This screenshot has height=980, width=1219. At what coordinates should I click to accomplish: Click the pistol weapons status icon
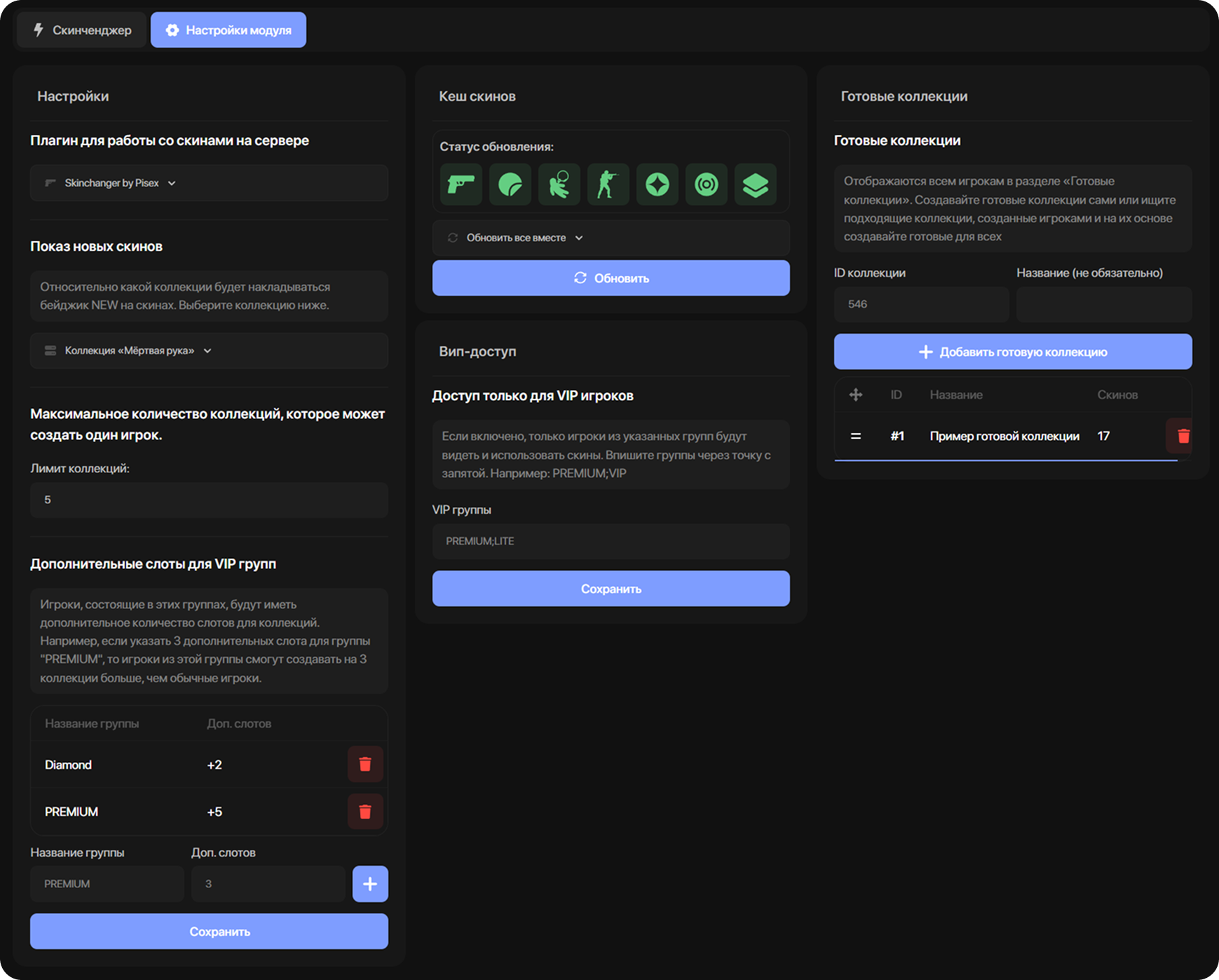(x=461, y=184)
